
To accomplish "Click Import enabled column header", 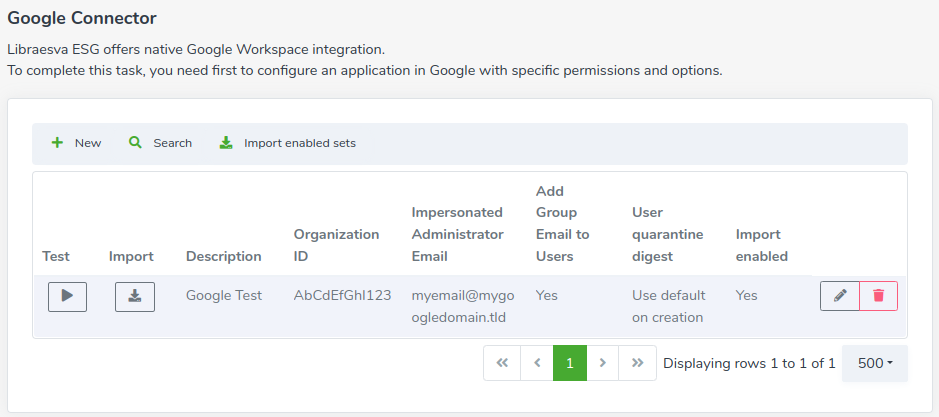I will 761,245.
